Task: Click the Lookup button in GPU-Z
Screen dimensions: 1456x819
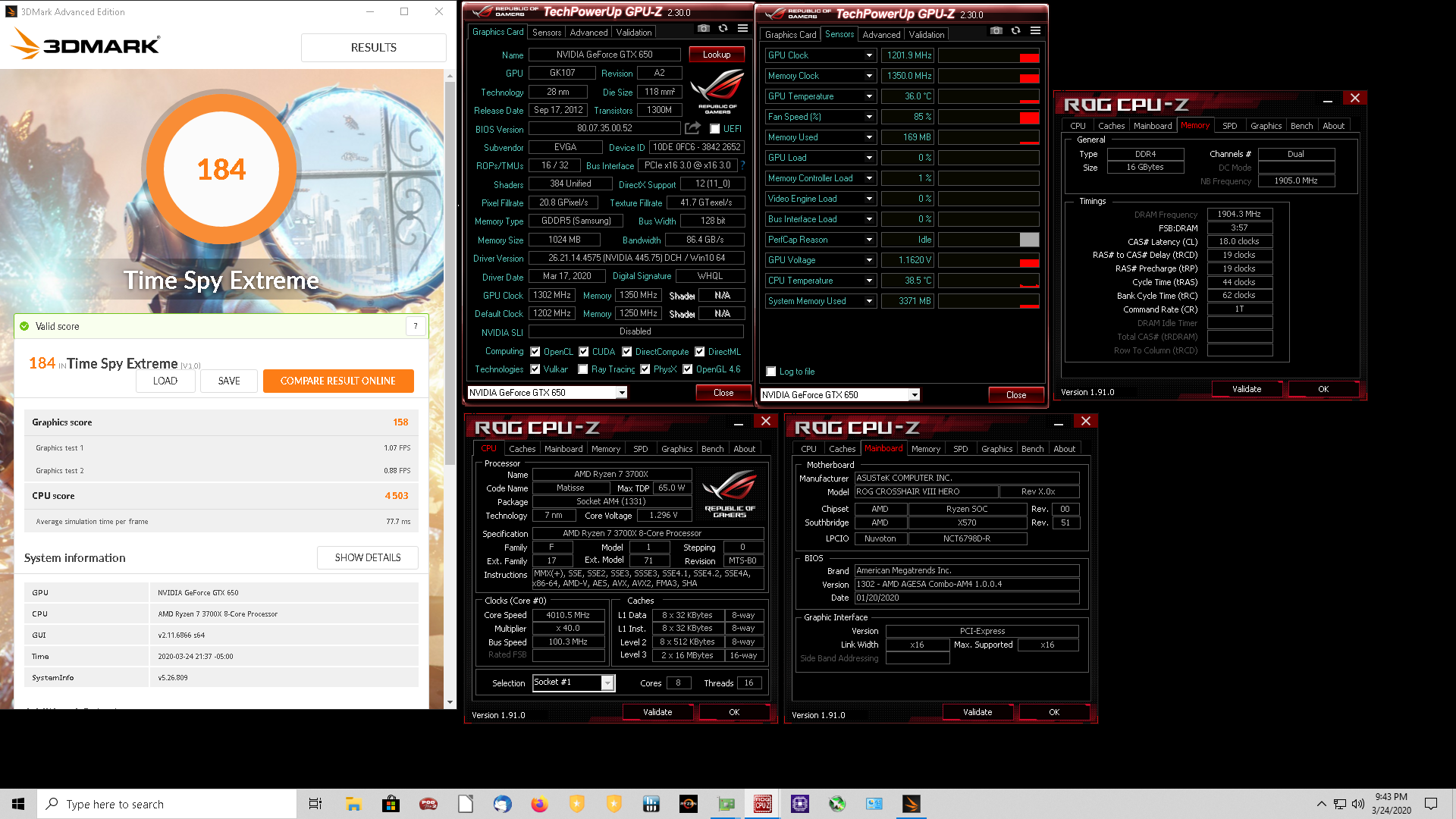Action: click(x=717, y=55)
